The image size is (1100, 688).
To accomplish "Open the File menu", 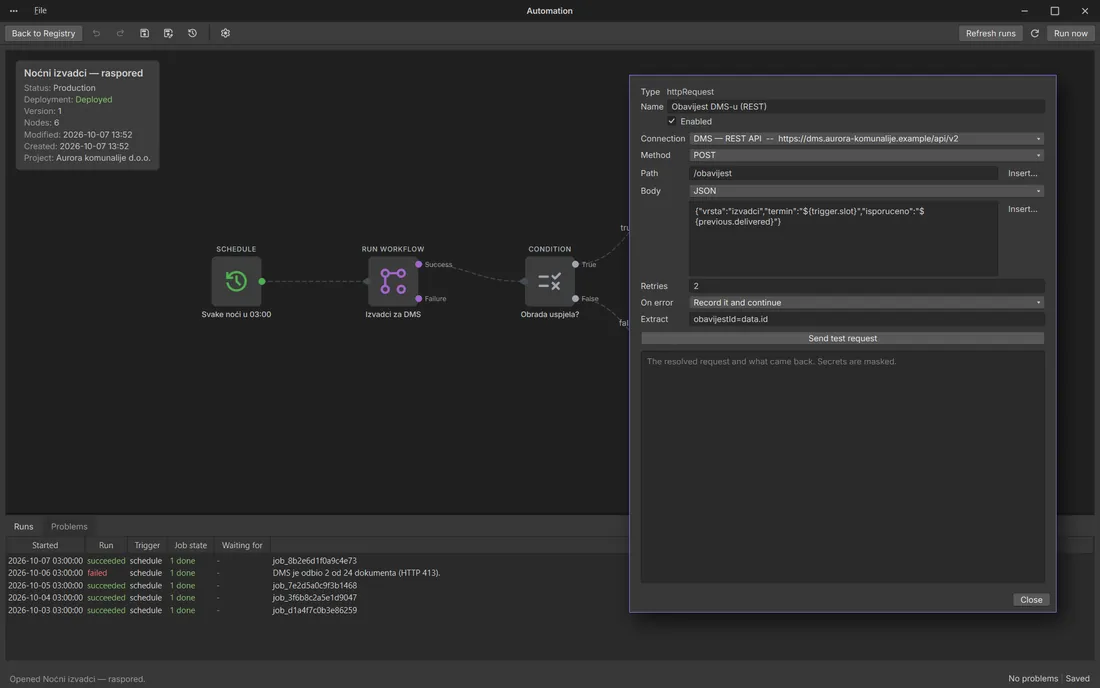I will coord(40,11).
